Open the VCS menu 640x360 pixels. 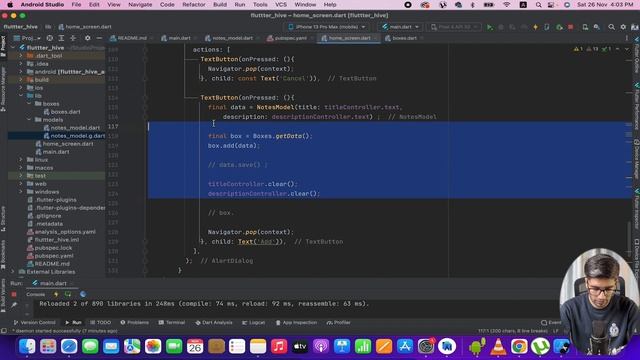pos(280,5)
